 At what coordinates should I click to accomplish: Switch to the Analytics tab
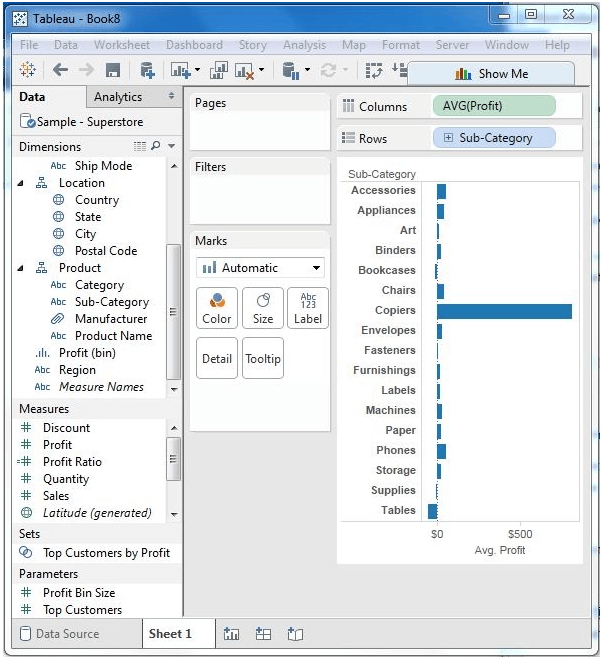(x=118, y=97)
